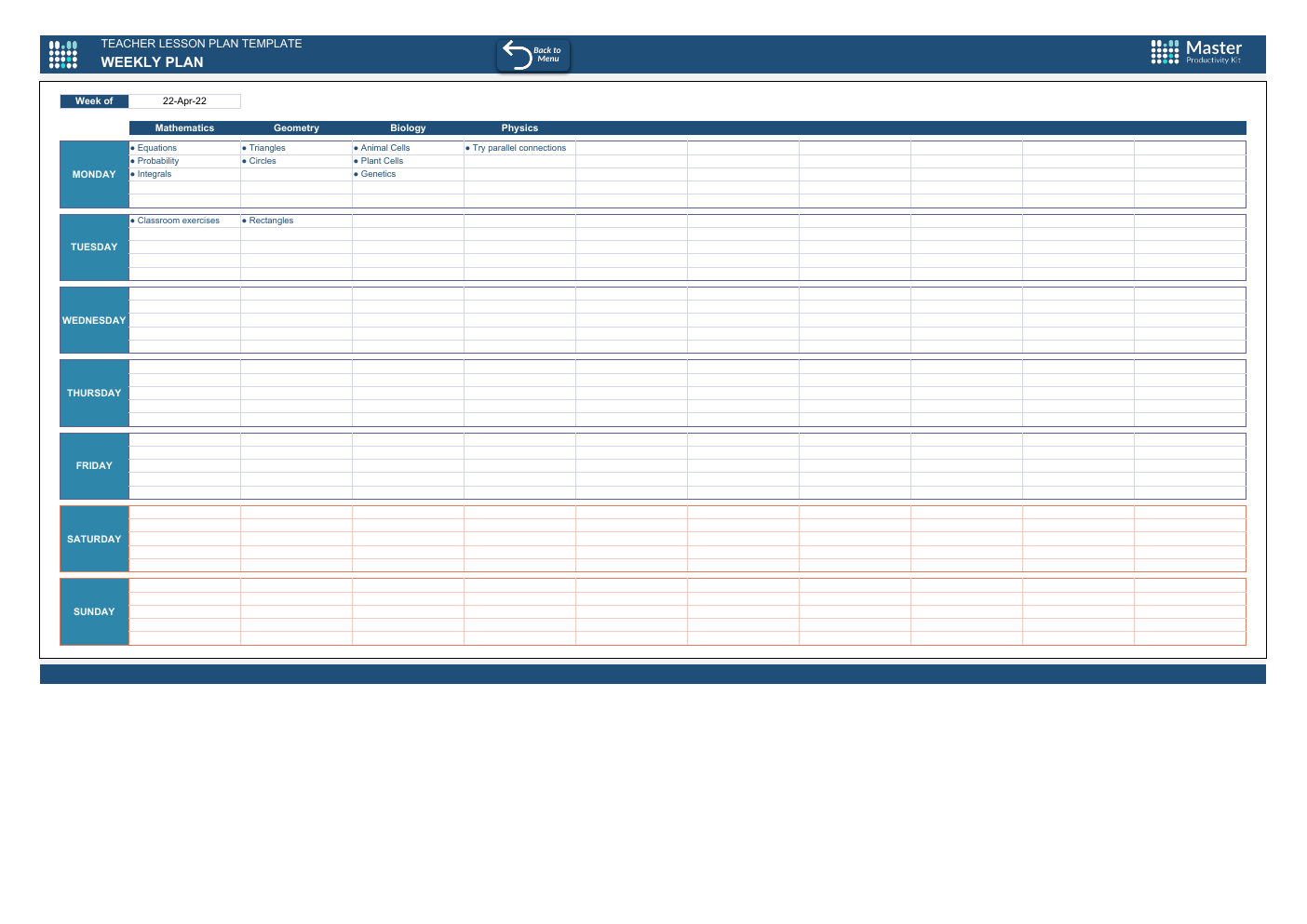1307x924 pixels.
Task: Select the Mathematics column header
Action: tap(184, 128)
